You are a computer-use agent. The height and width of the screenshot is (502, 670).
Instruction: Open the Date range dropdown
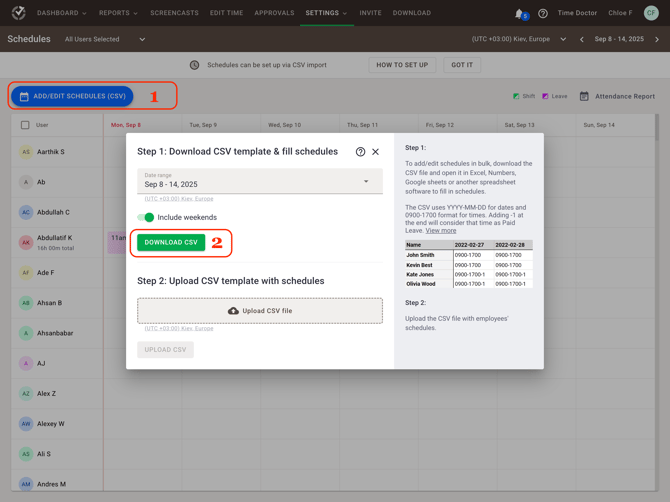[x=260, y=181]
